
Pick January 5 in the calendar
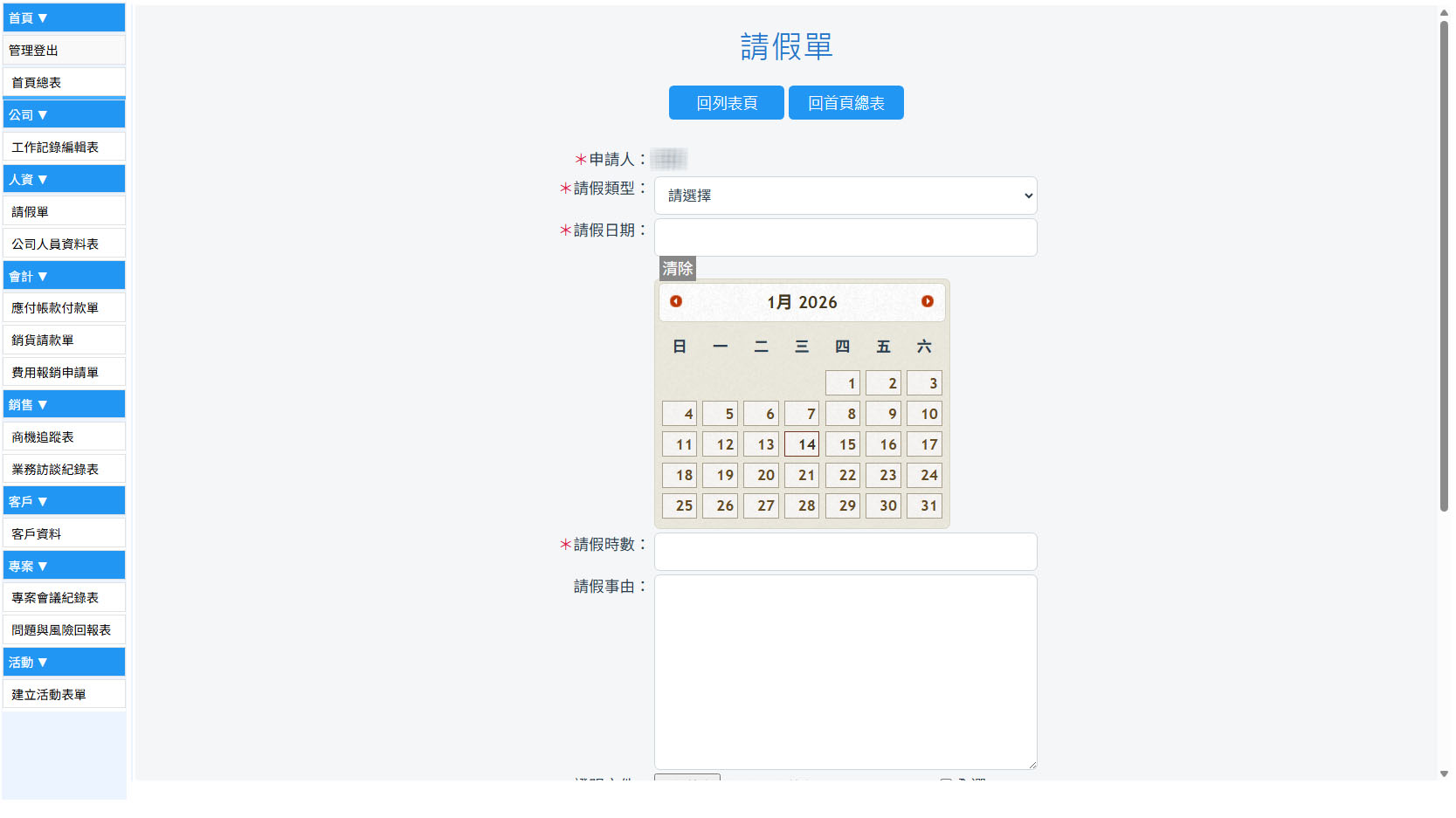click(x=720, y=414)
